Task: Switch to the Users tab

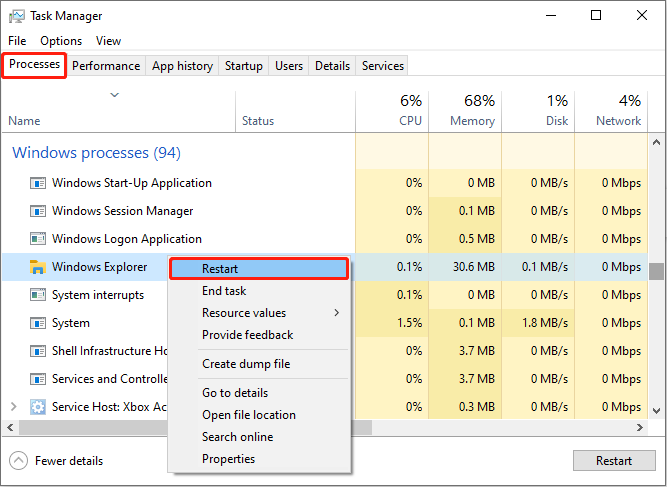Action: (289, 66)
